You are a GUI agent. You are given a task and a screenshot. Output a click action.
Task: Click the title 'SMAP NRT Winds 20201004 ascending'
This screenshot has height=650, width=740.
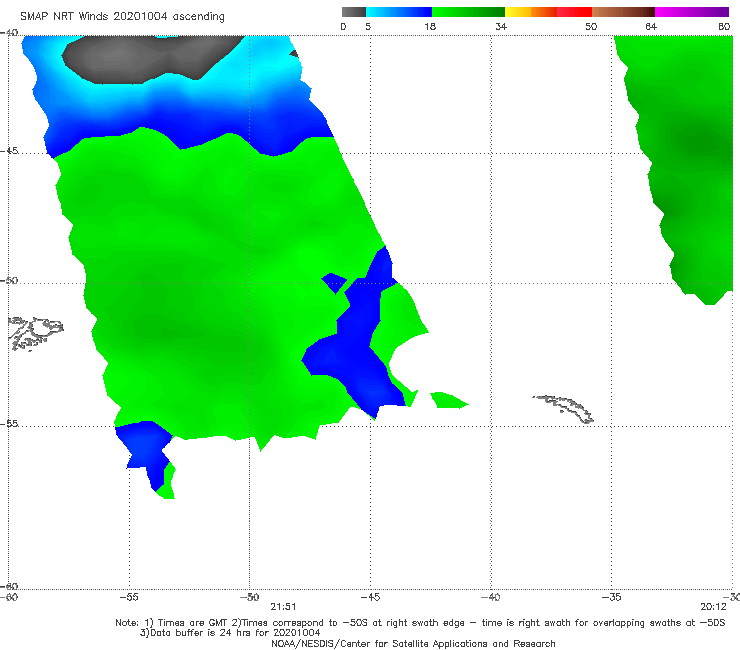tap(122, 17)
